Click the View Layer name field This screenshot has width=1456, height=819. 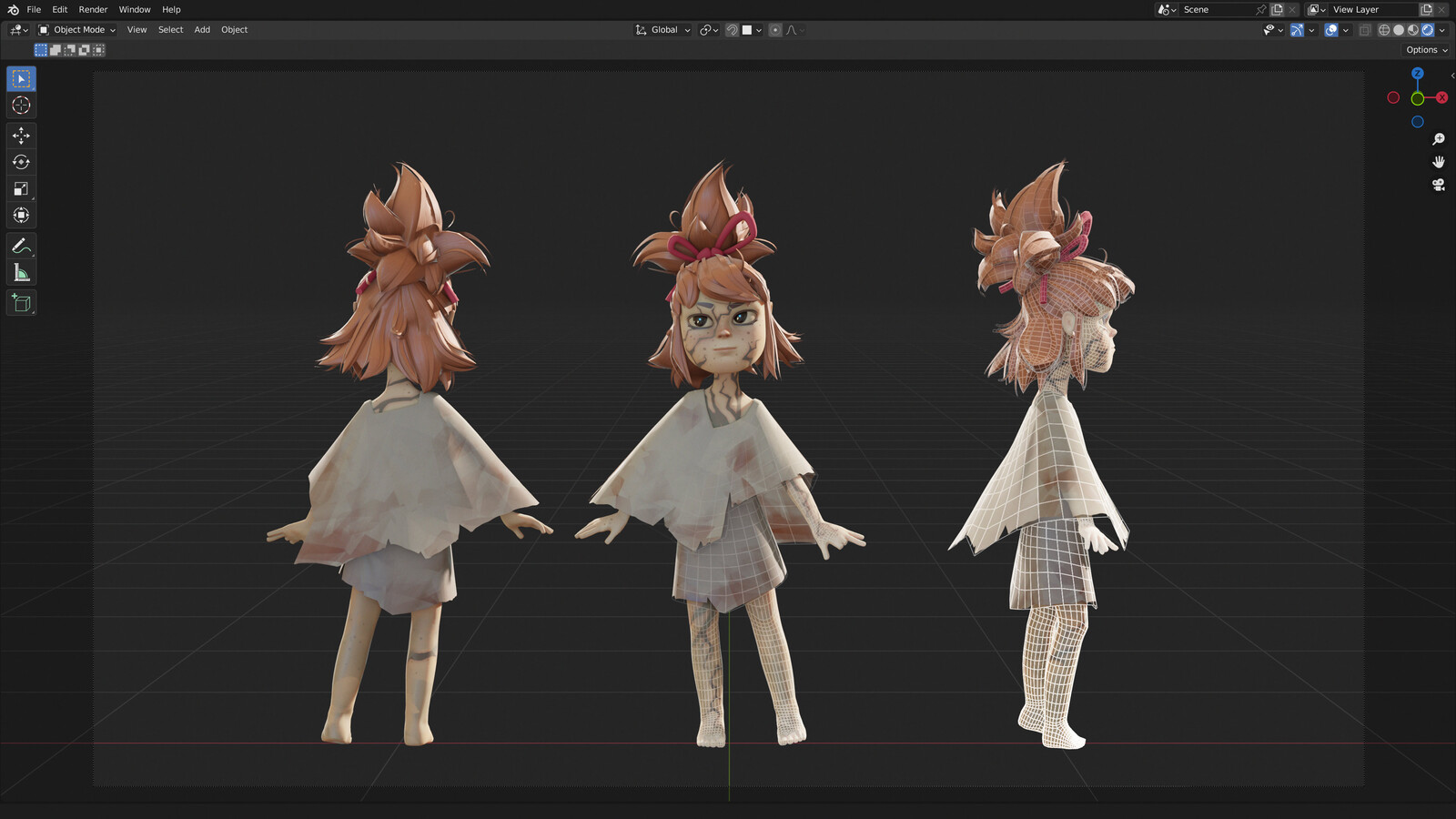click(1372, 9)
